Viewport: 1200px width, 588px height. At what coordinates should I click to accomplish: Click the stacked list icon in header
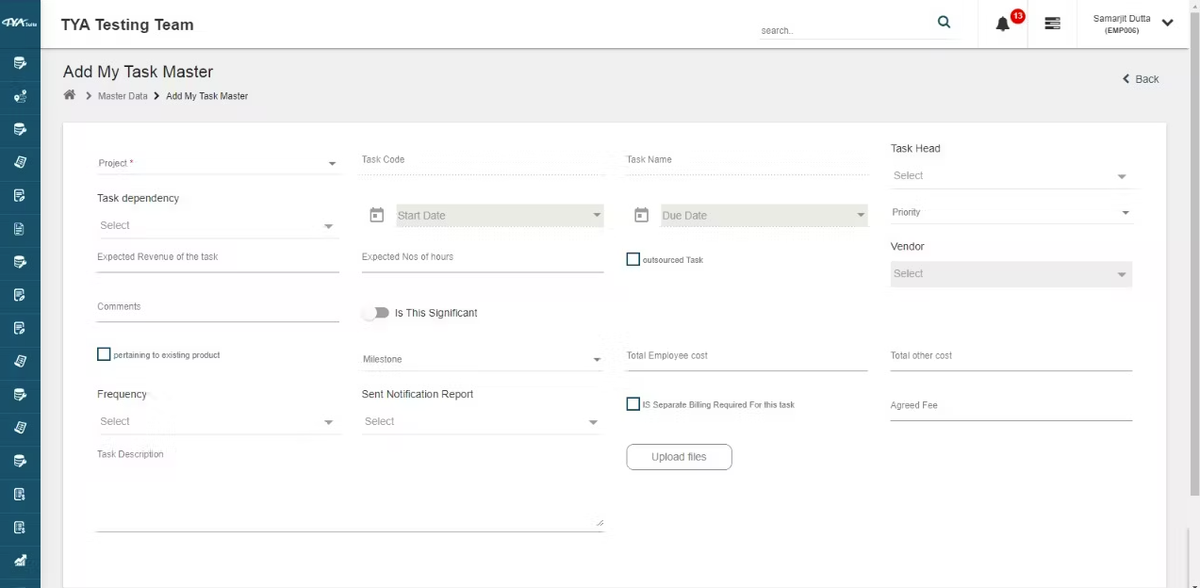[x=1052, y=23]
